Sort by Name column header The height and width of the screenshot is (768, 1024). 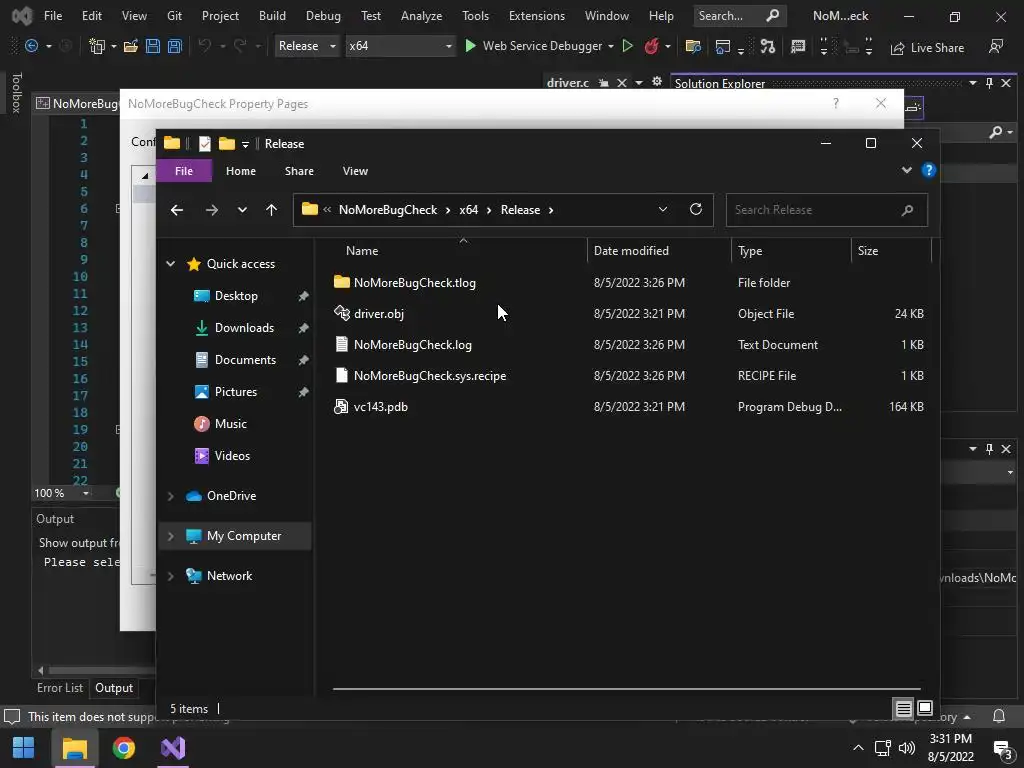coord(362,251)
